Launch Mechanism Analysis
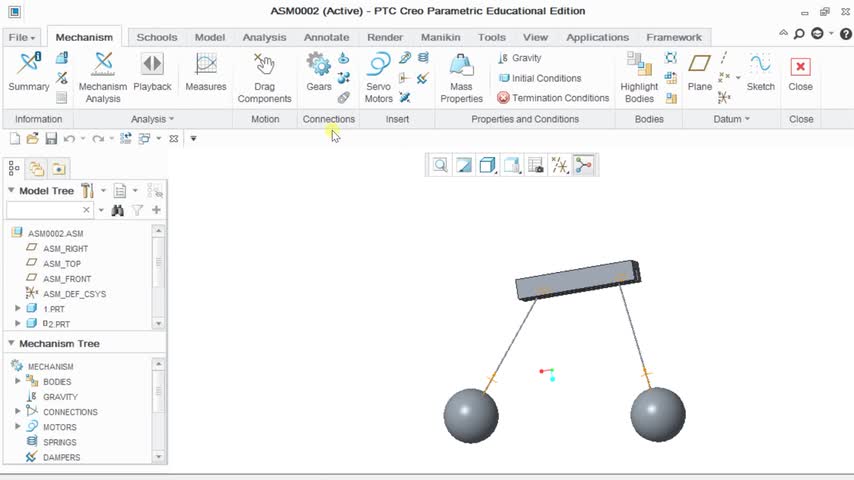Image resolution: width=854 pixels, height=480 pixels. coord(102,77)
